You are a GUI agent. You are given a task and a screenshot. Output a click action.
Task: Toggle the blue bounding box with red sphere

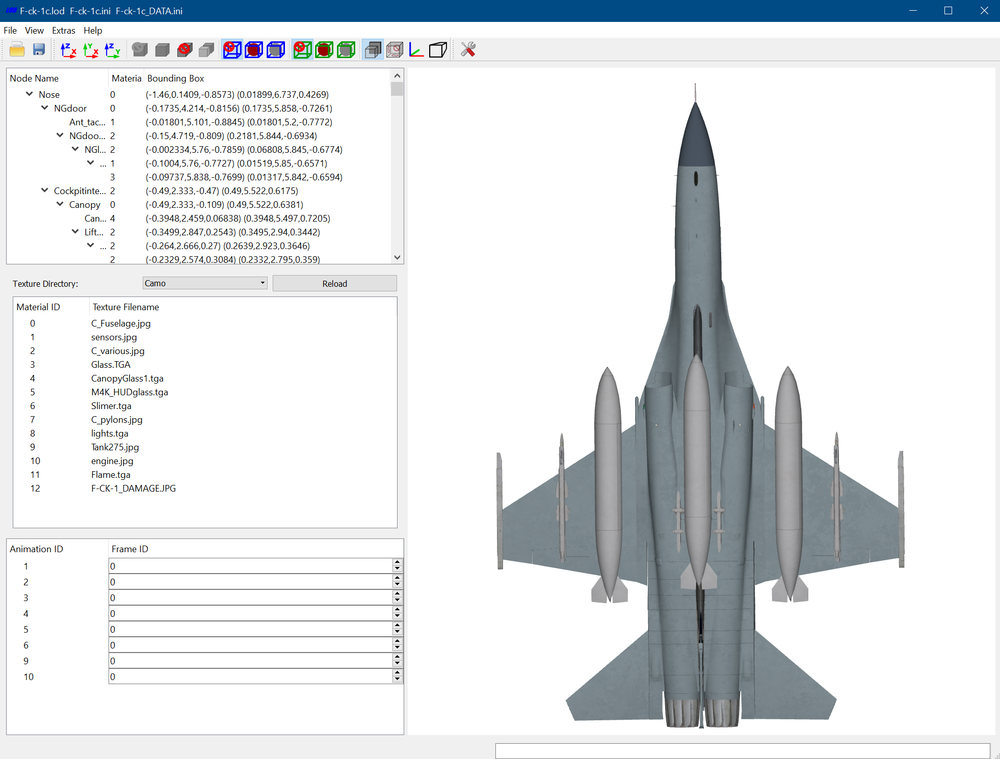pyautogui.click(x=254, y=50)
